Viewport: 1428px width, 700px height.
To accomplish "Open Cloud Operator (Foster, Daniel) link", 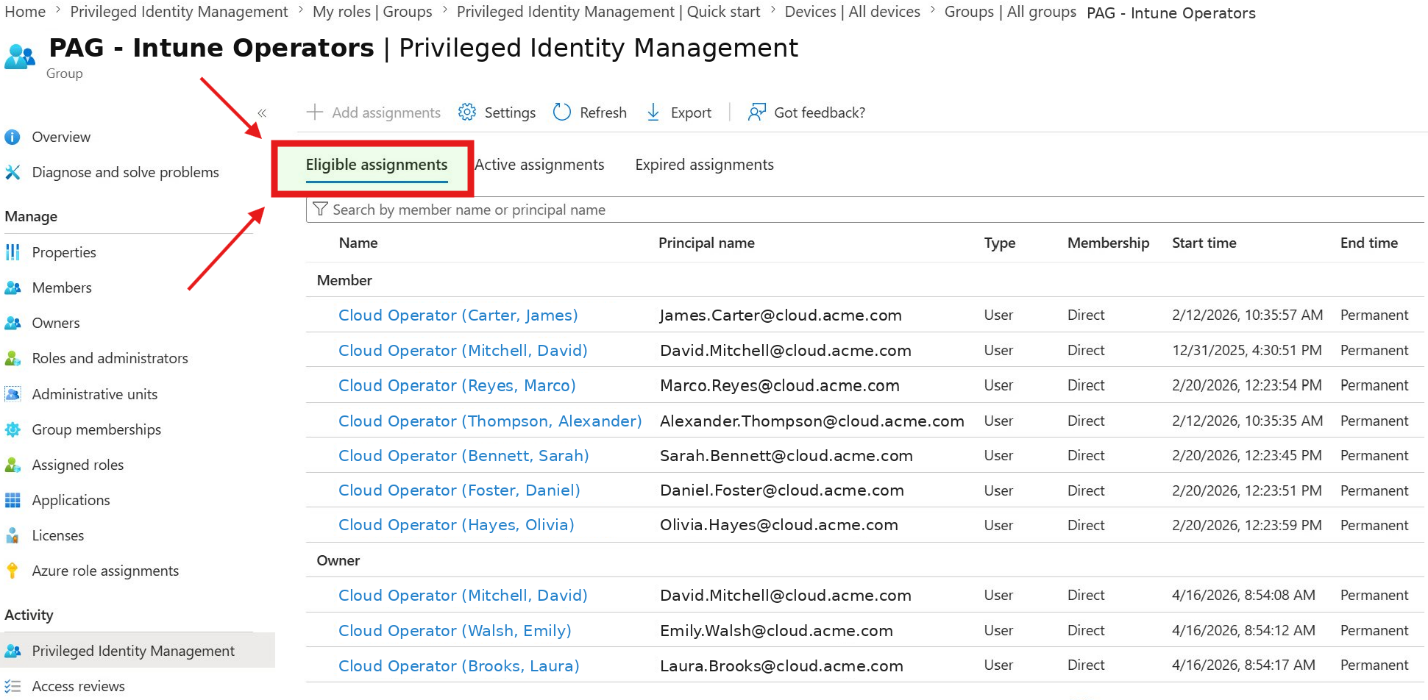I will pyautogui.click(x=459, y=490).
